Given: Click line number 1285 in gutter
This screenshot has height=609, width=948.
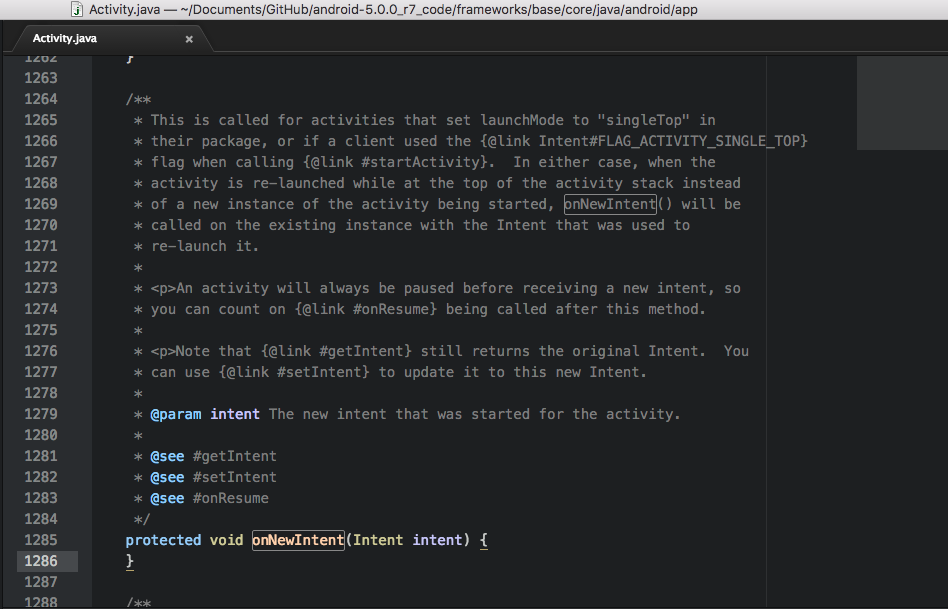Looking at the screenshot, I should (x=41, y=540).
